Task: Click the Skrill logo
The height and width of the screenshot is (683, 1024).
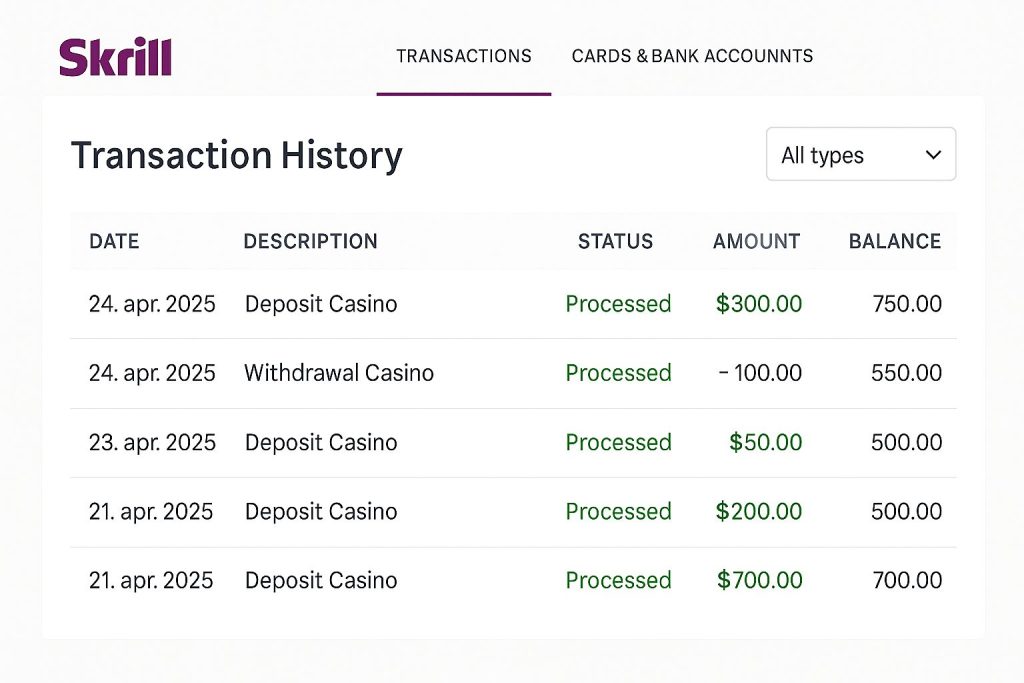Action: (x=116, y=56)
